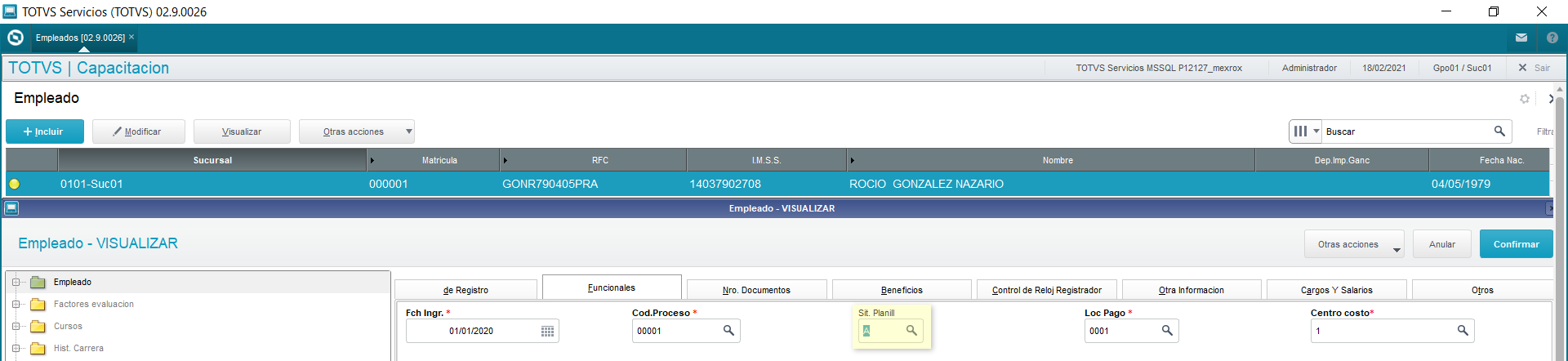This screenshot has height=361, width=1568.
Task: Click the Empleado folder icon in the tree
Action: [38, 283]
